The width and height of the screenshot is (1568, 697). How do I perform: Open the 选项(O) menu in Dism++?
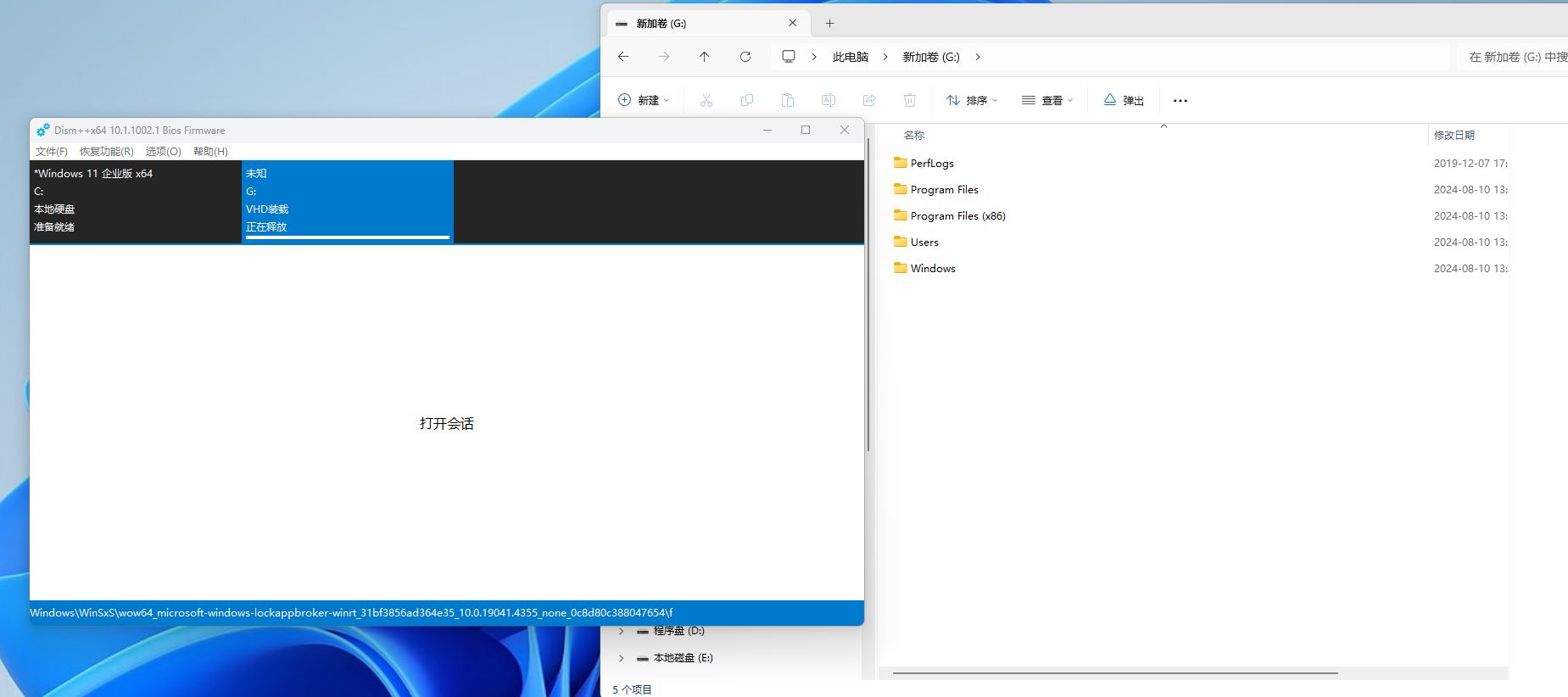click(x=164, y=151)
